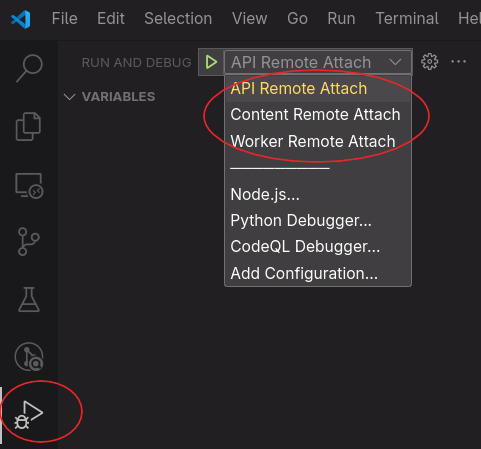
Task: Open launch.json with the gear icon
Action: [x=430, y=62]
